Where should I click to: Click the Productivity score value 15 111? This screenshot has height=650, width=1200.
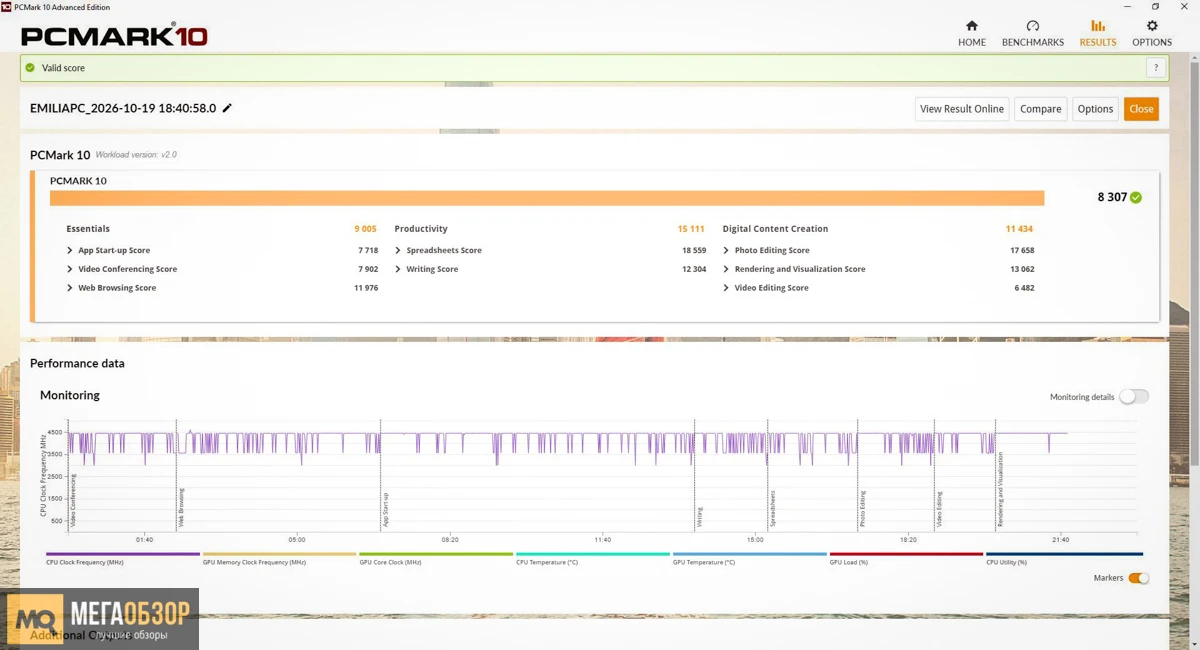pyautogui.click(x=691, y=229)
